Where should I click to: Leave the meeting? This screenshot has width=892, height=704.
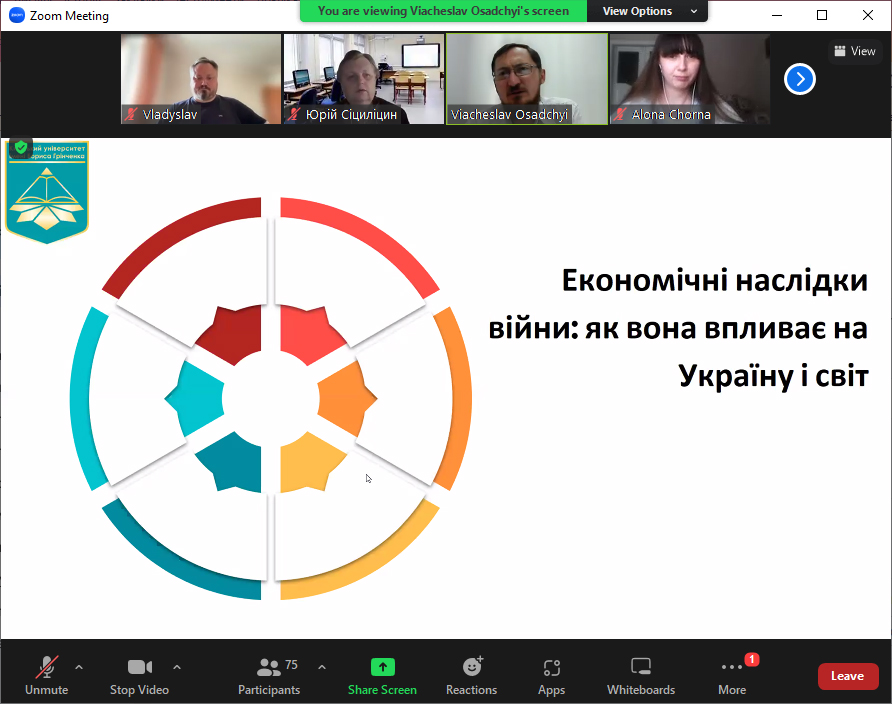pos(847,676)
